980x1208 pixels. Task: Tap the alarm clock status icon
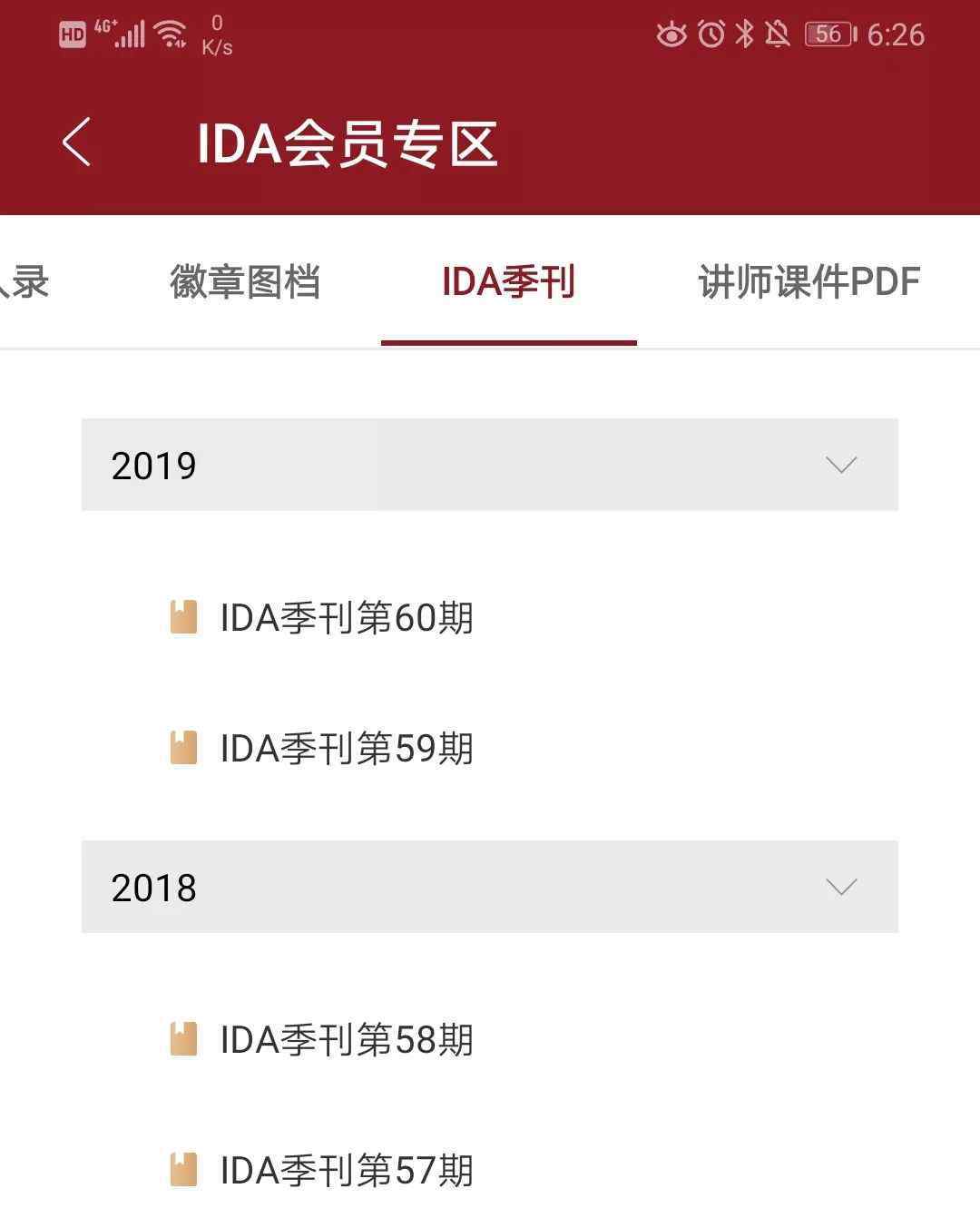(x=711, y=34)
